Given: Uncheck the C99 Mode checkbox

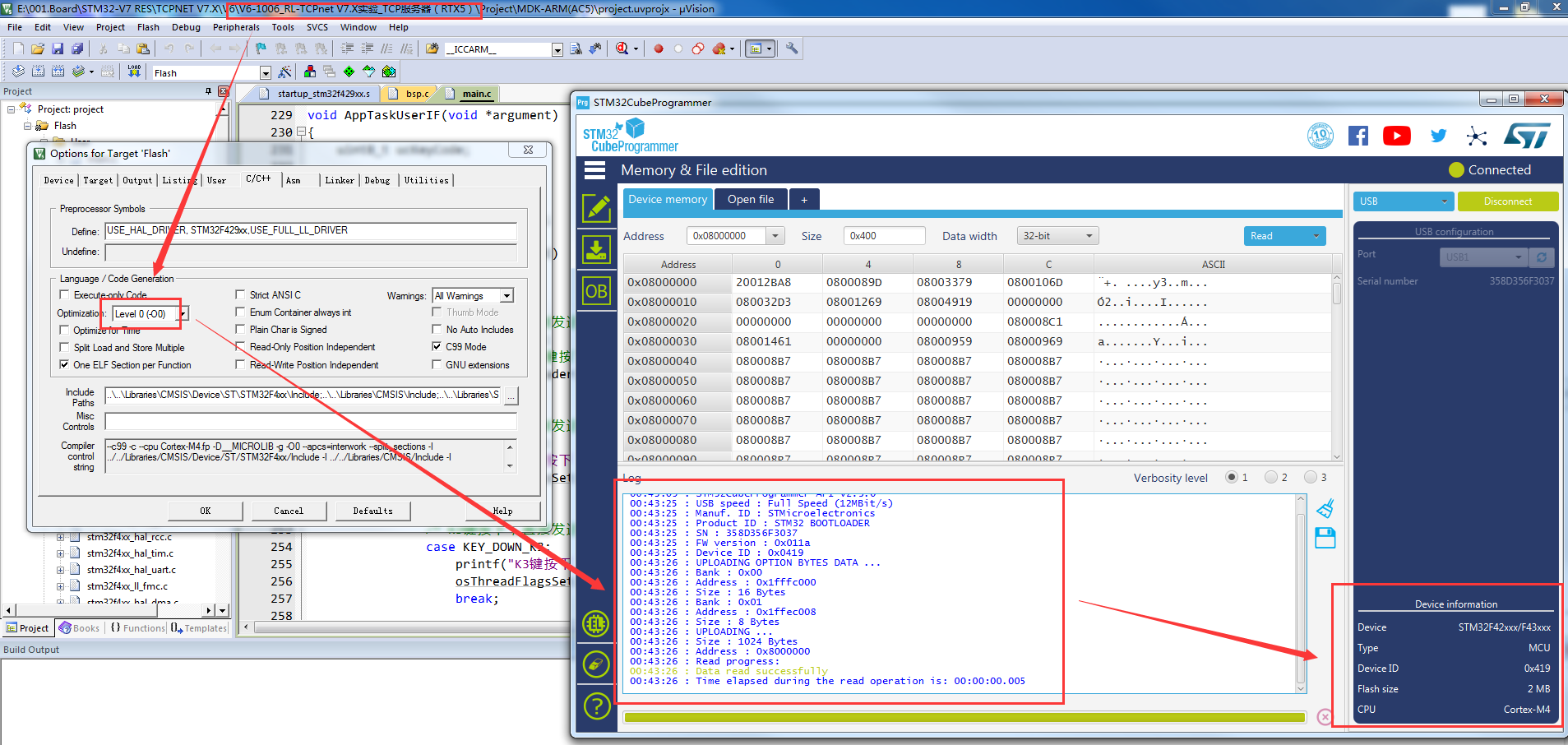Looking at the screenshot, I should click(x=437, y=346).
